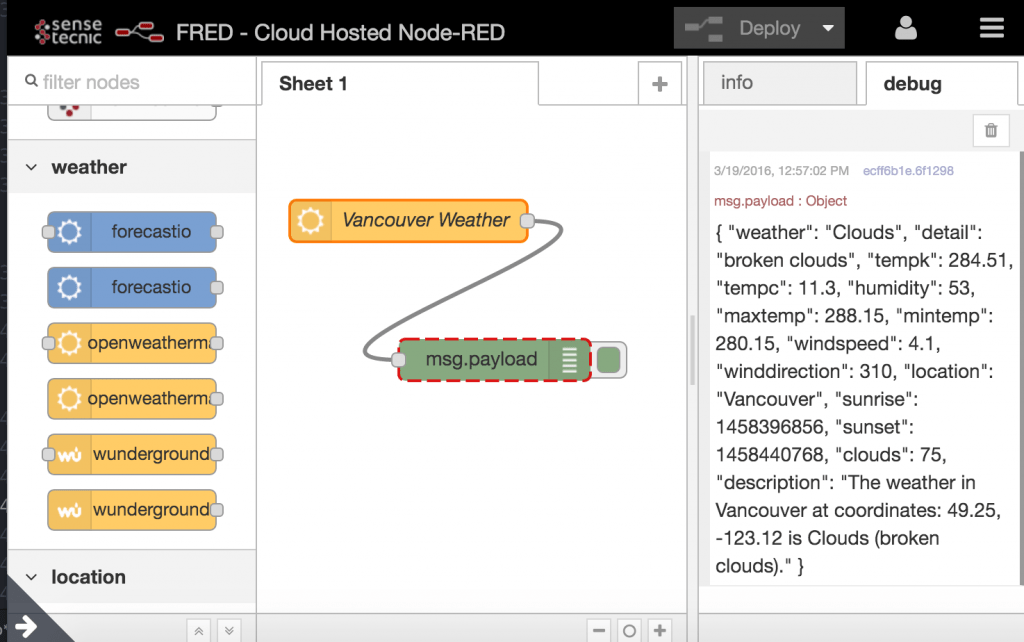Toggle the msg.payload debug node output button
1024x642 pixels.
pyautogui.click(x=609, y=360)
